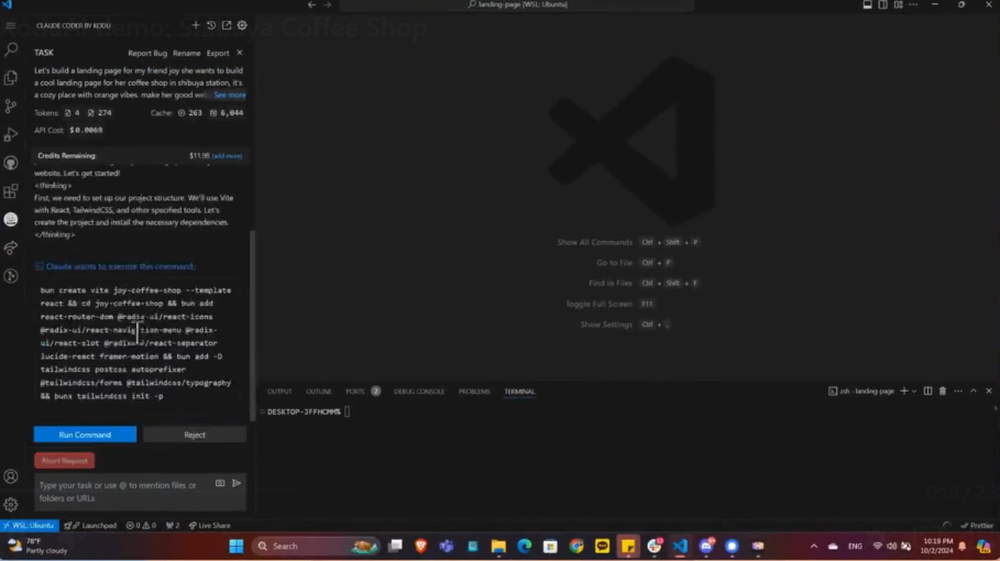Viewport: 1000px width, 561px height.
Task: Click the WSL: Ubuntu remote indicator
Action: (29, 525)
